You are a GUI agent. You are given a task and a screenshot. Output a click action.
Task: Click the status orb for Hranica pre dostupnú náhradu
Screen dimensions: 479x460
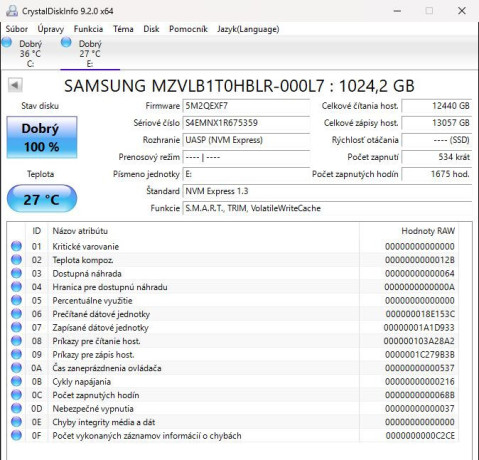[16, 287]
